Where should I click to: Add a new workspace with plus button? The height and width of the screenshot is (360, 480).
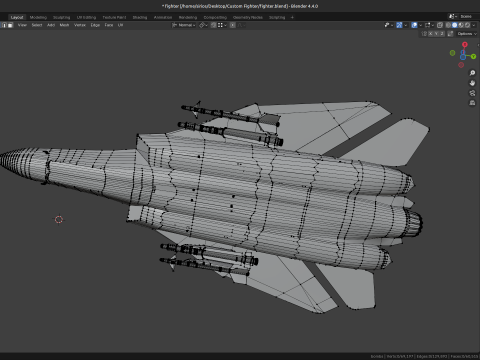click(292, 17)
